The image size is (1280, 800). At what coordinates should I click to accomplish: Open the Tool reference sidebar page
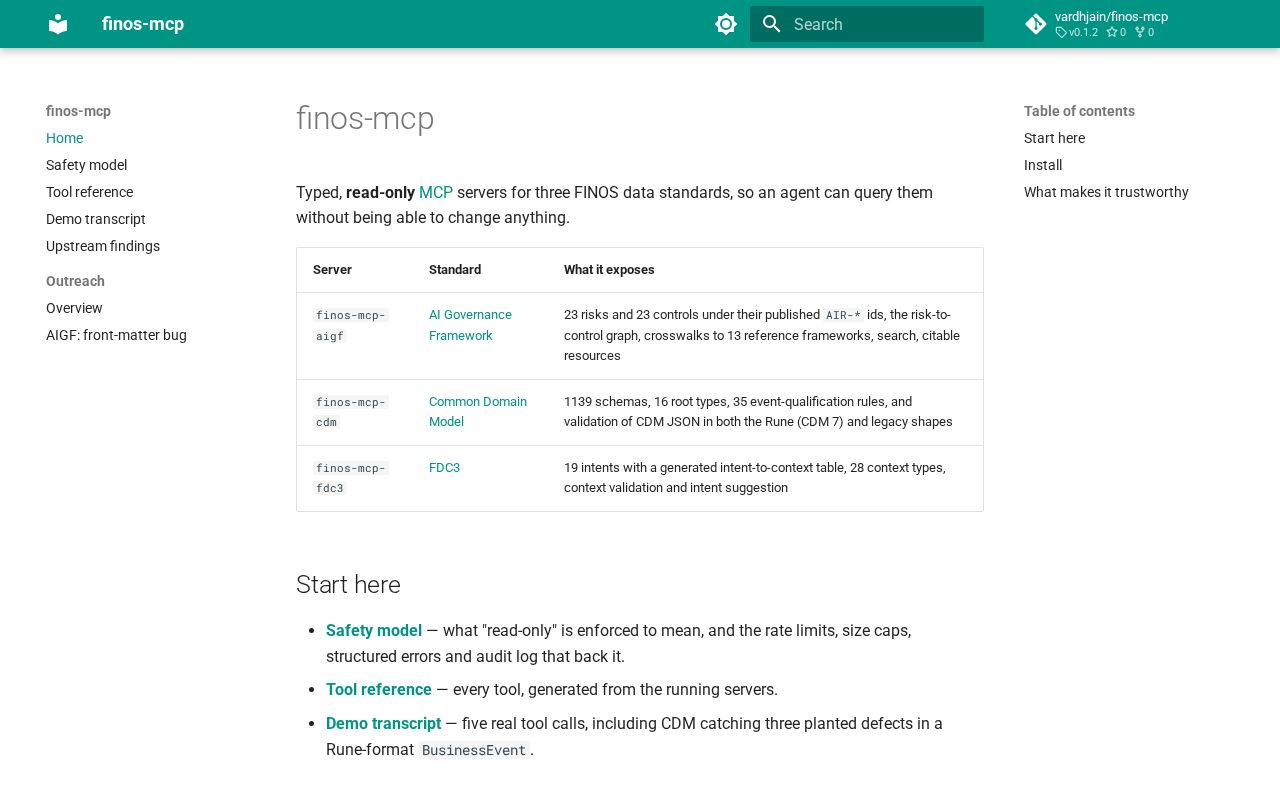tap(89, 192)
